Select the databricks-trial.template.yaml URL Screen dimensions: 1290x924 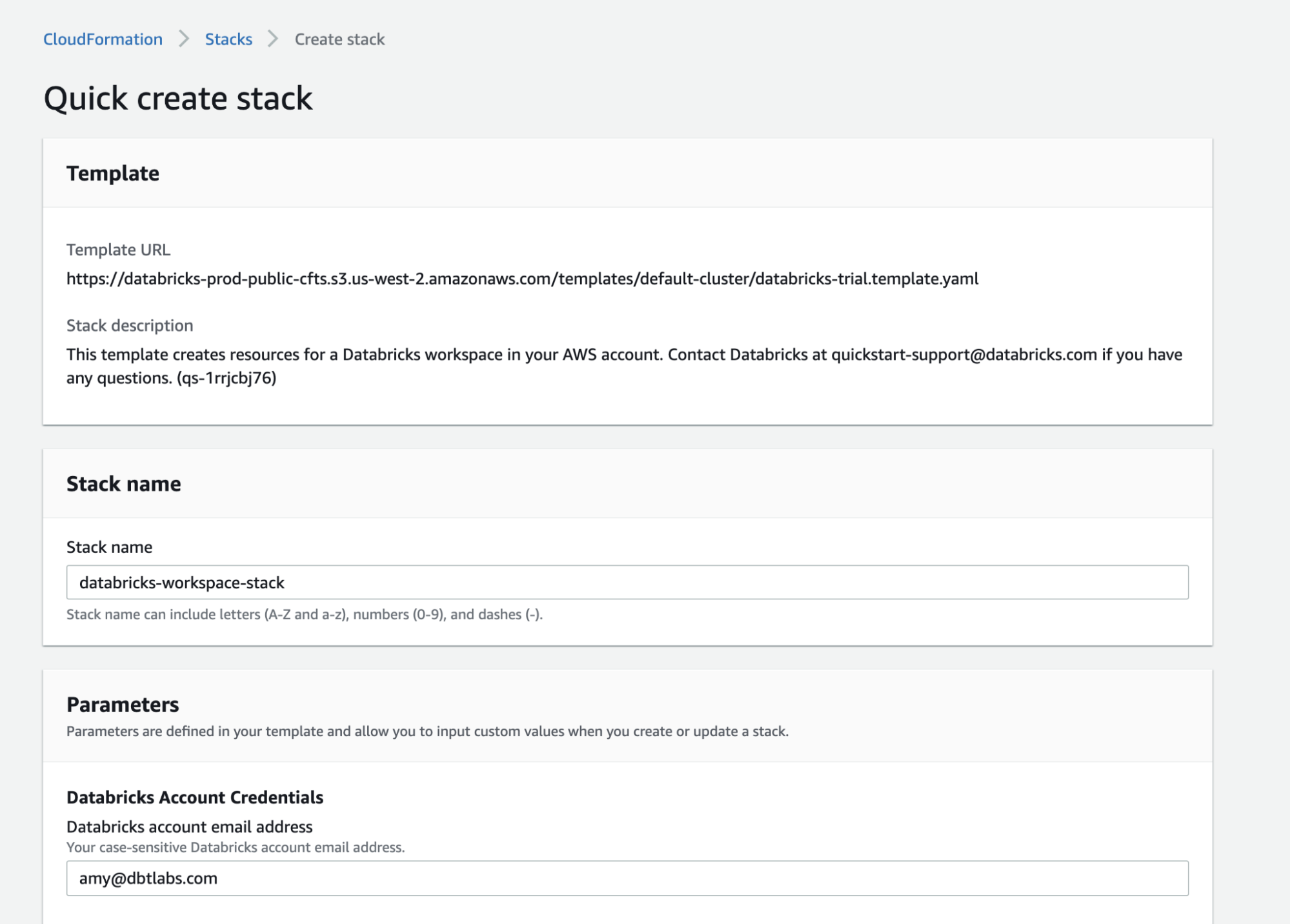click(522, 279)
